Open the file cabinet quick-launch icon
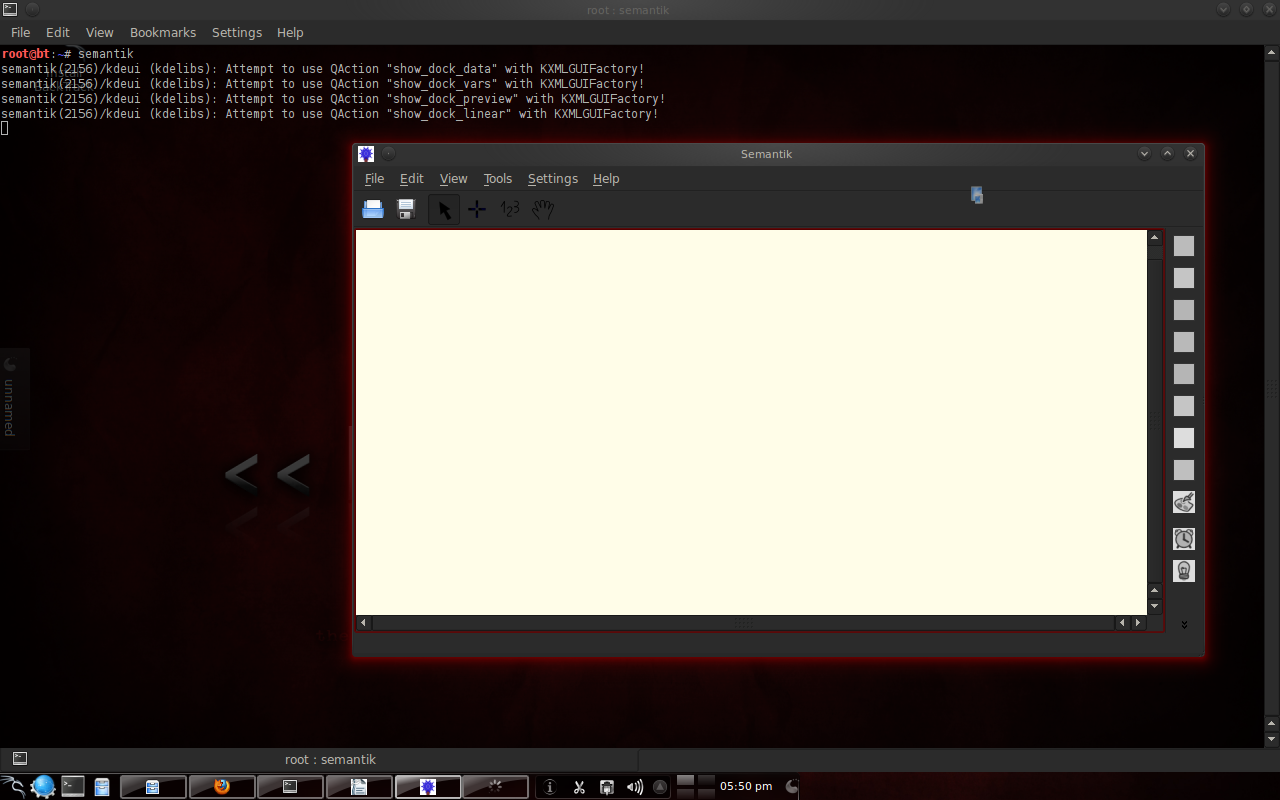Image resolution: width=1280 pixels, height=800 pixels. (102, 787)
